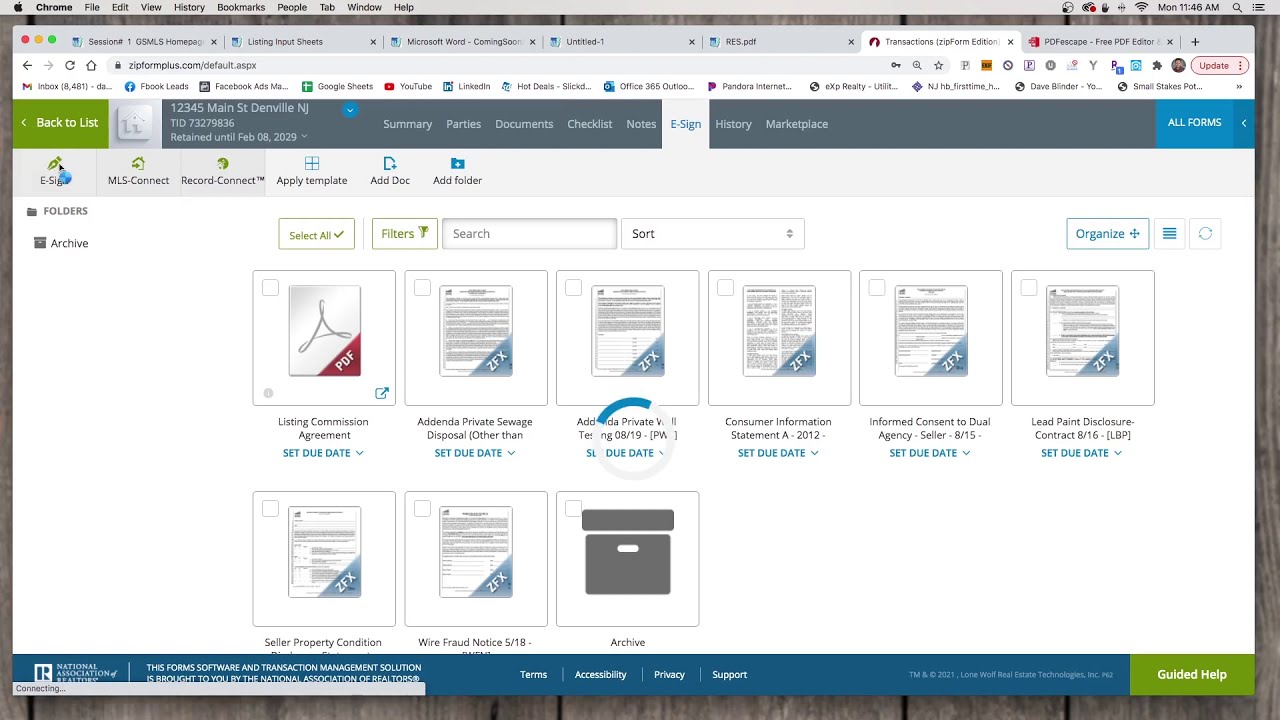The width and height of the screenshot is (1280, 720).
Task: Open a new browser tab
Action: click(1195, 42)
